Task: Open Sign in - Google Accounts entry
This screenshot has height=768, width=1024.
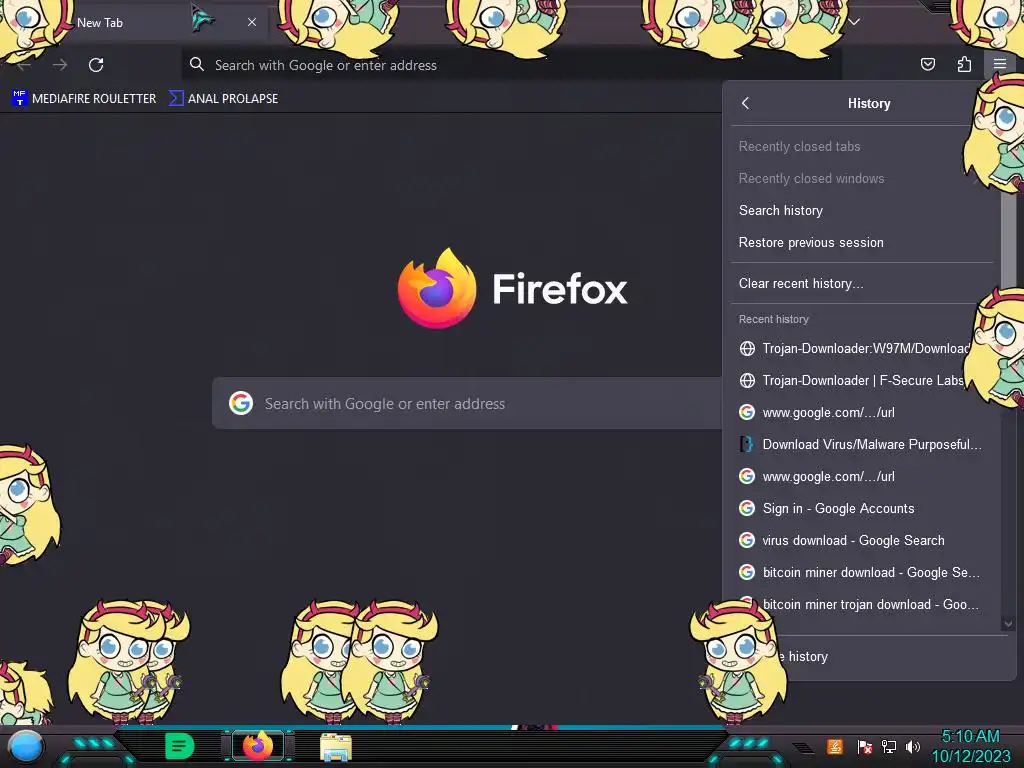Action: (x=861, y=508)
